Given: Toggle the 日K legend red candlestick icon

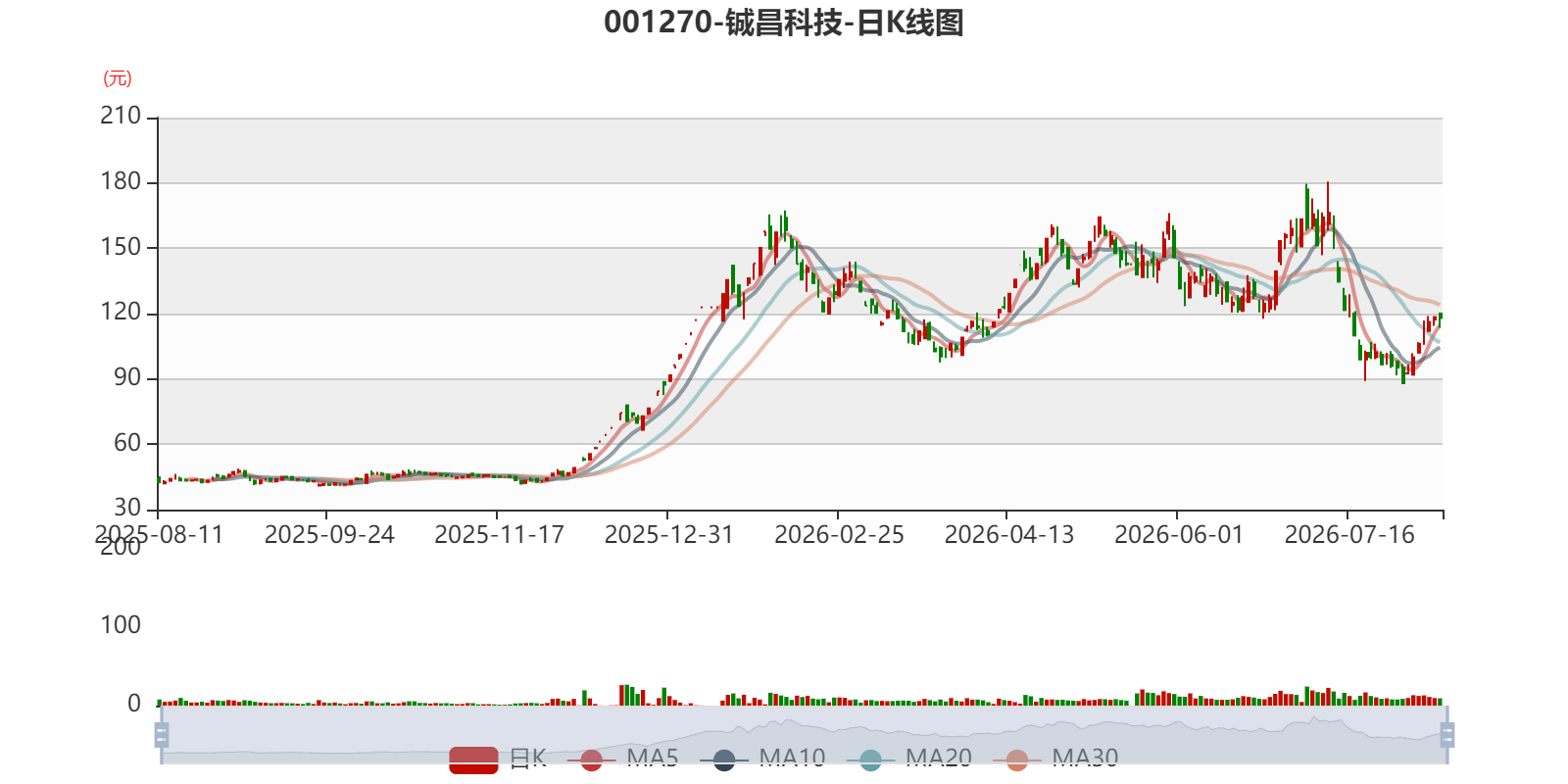Looking at the screenshot, I should pyautogui.click(x=473, y=759).
